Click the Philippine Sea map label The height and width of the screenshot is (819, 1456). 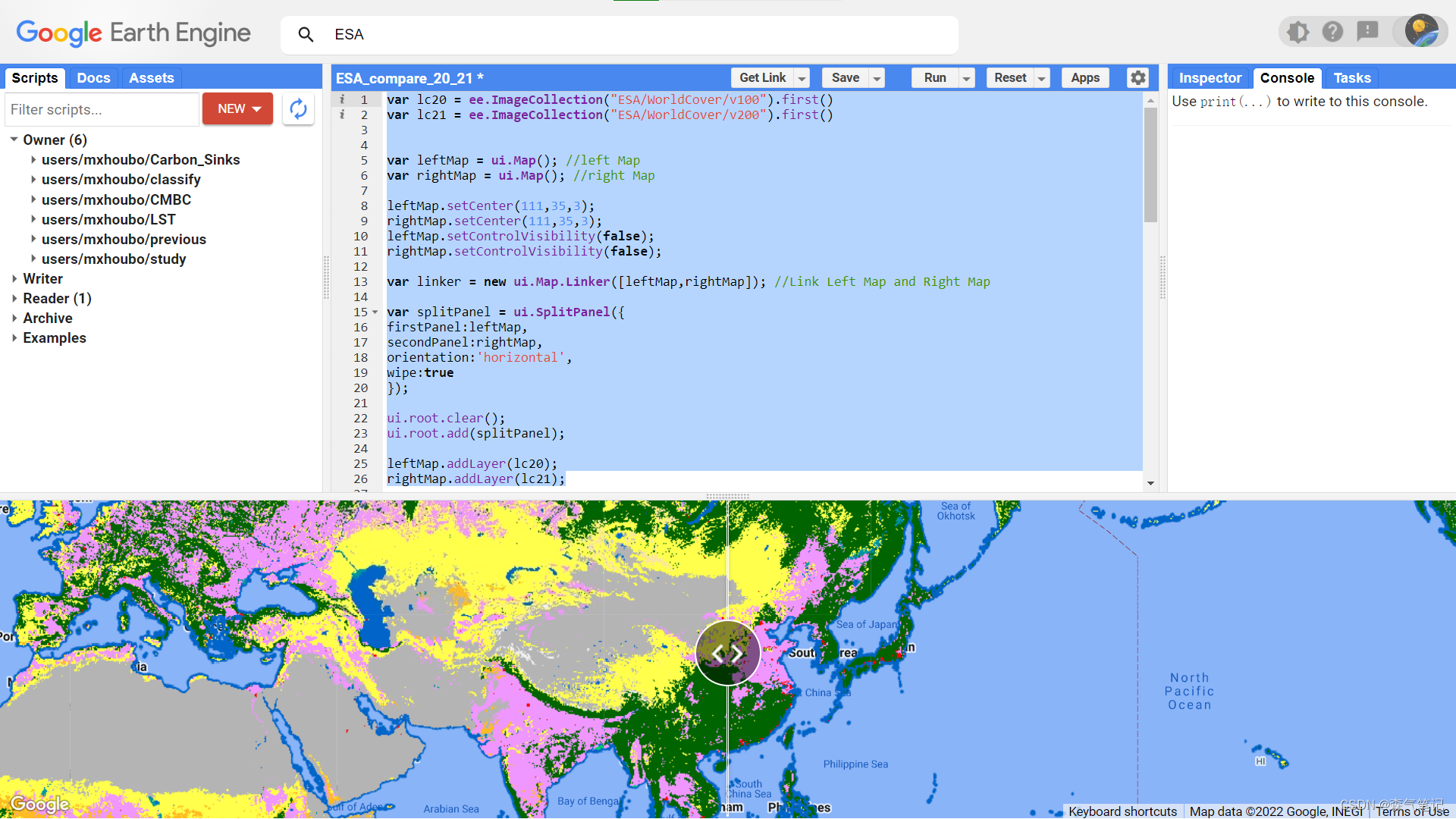click(855, 764)
